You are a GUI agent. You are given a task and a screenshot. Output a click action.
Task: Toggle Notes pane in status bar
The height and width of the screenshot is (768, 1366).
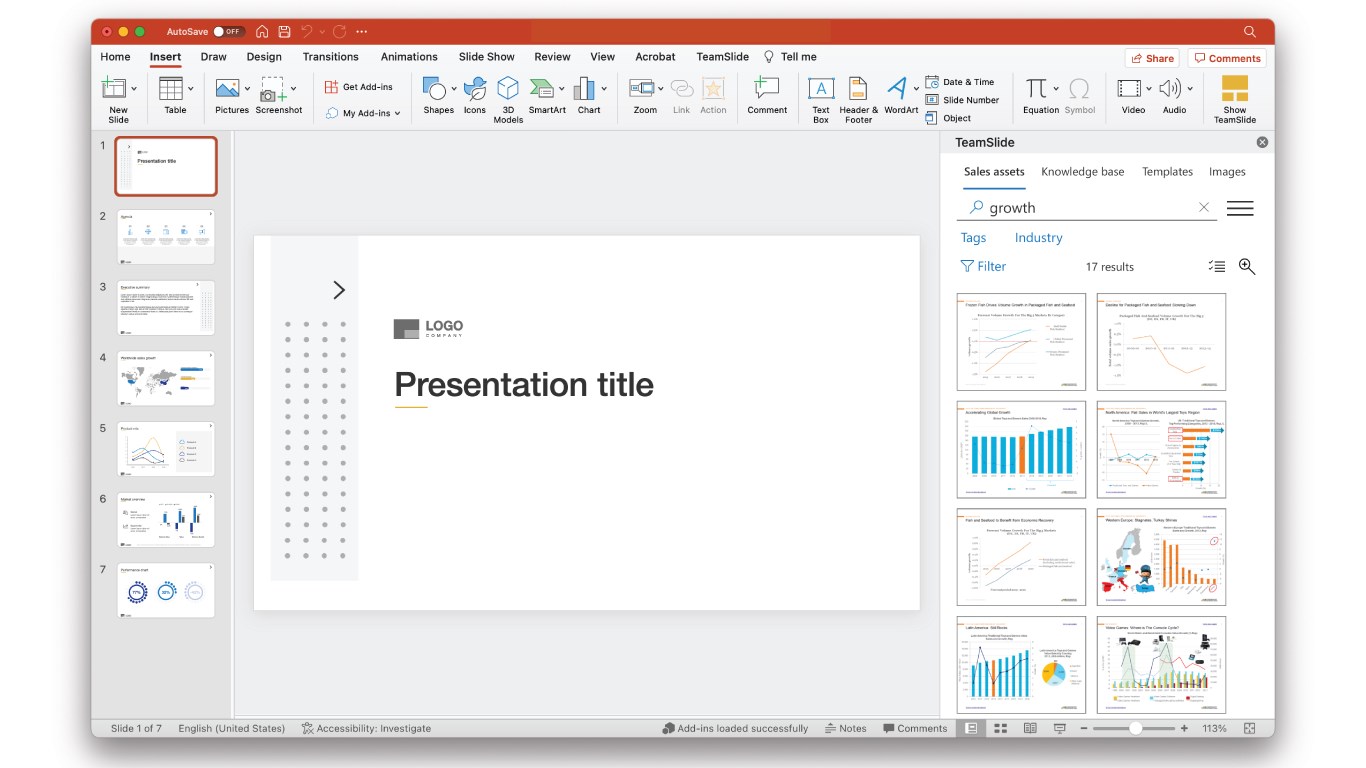click(845, 728)
